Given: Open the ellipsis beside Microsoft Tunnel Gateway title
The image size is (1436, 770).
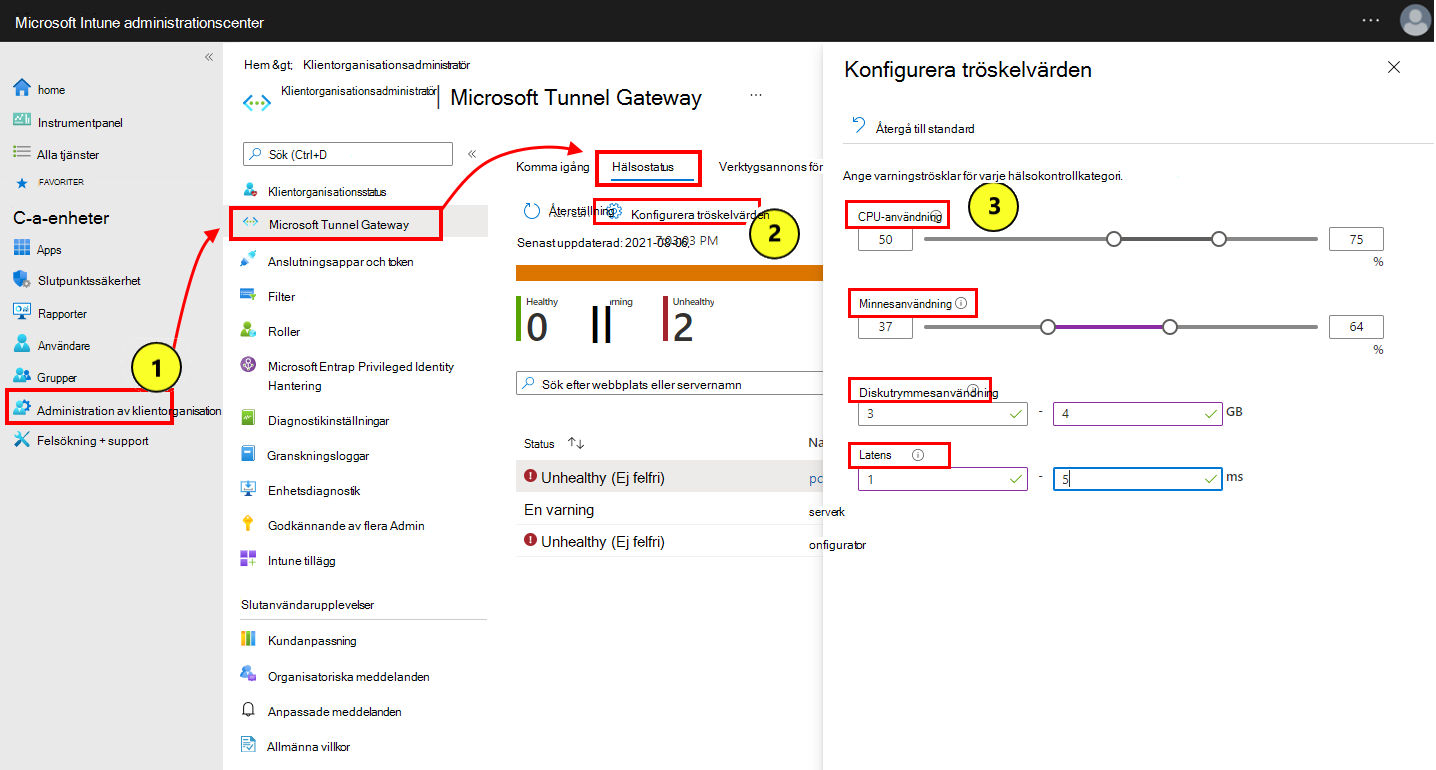Looking at the screenshot, I should pos(756,94).
